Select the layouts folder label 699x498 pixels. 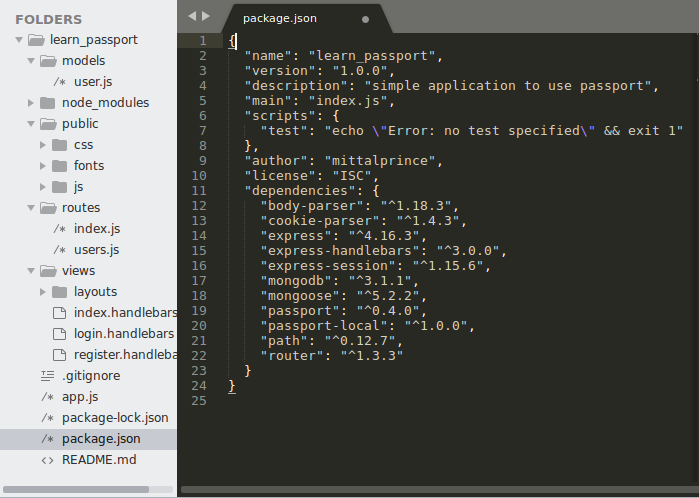(x=95, y=292)
